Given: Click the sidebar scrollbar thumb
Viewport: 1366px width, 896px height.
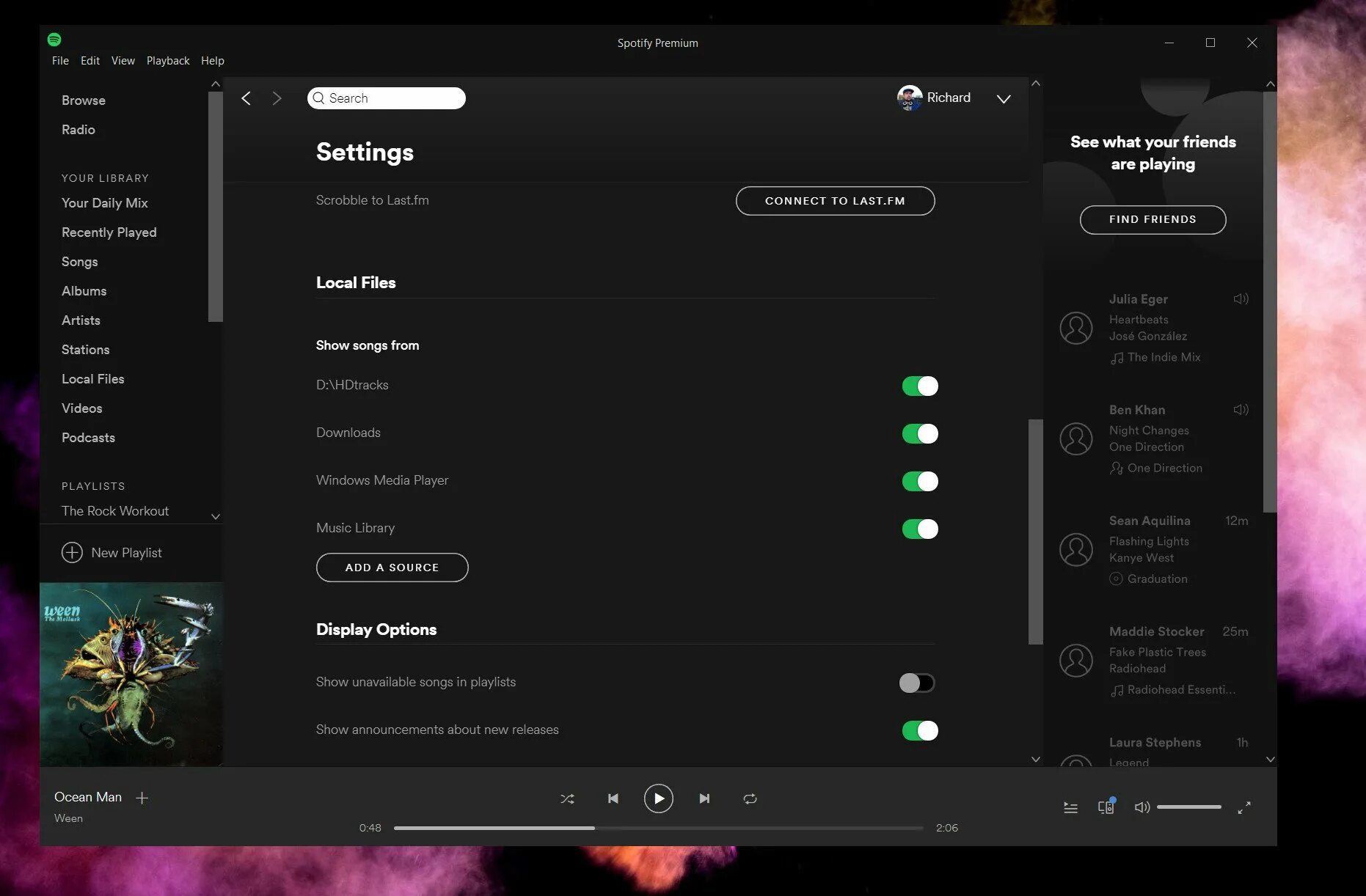Looking at the screenshot, I should 215,207.
